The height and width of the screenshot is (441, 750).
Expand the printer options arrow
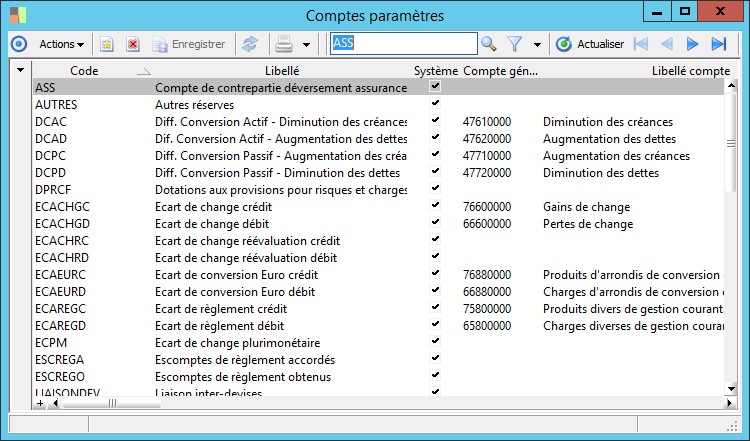pyautogui.click(x=306, y=44)
